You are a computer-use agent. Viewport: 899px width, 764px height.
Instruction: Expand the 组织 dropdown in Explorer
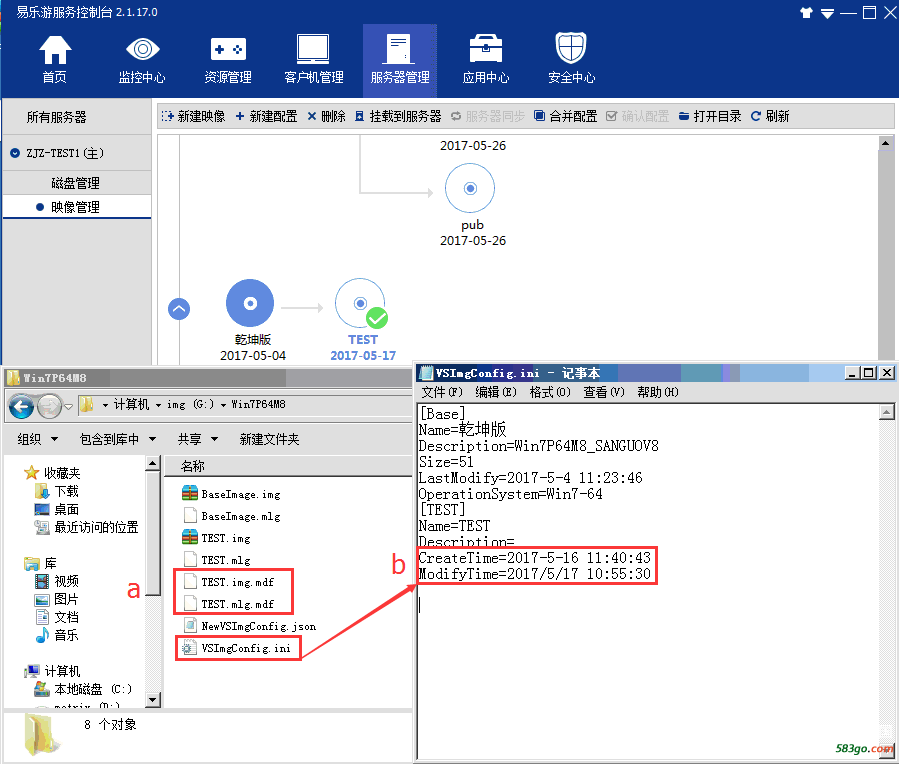38,439
